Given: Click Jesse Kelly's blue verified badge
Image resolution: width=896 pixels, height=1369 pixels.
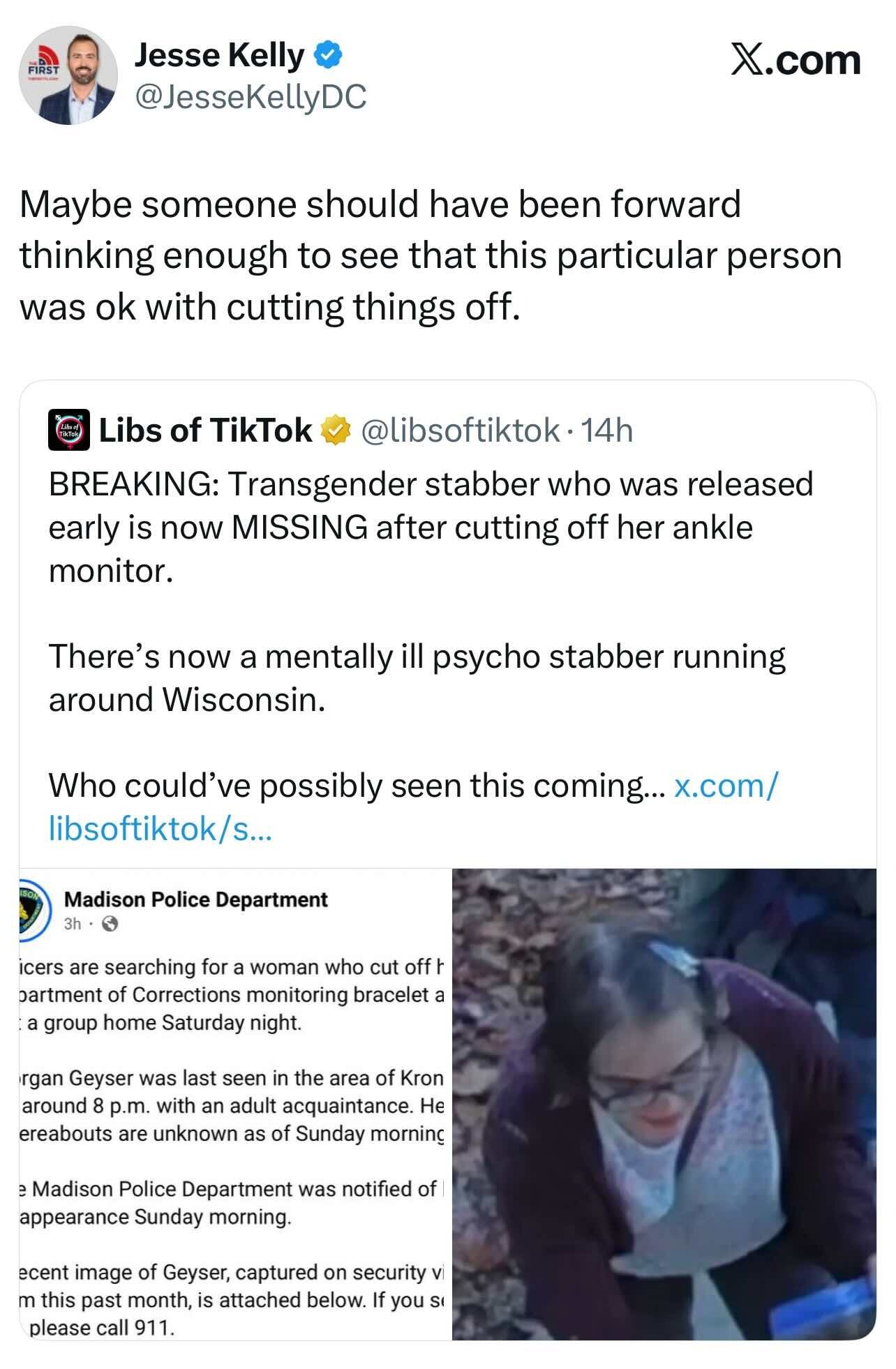Looking at the screenshot, I should coord(327,56).
